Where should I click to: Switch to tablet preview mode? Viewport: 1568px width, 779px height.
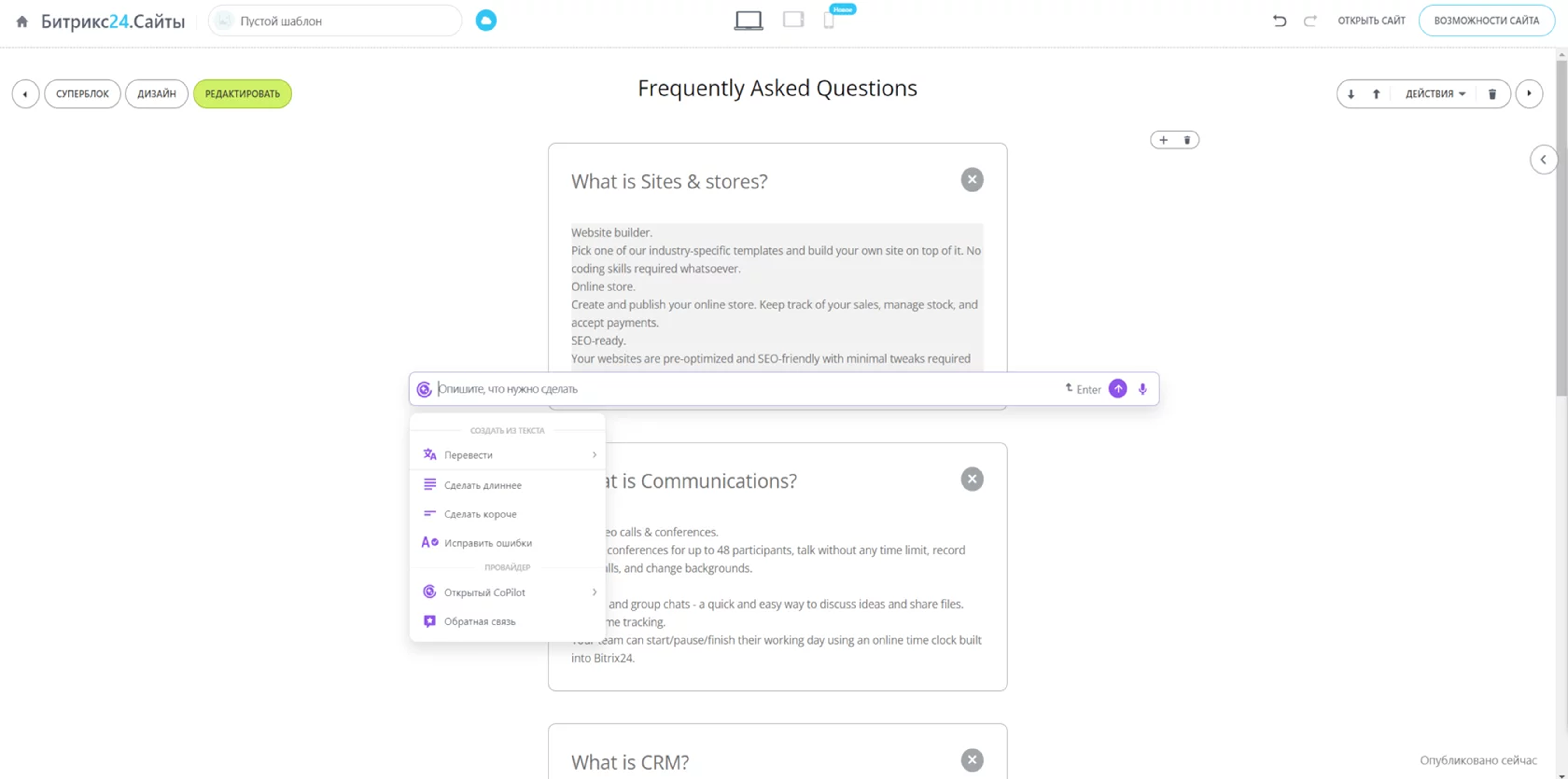(793, 20)
